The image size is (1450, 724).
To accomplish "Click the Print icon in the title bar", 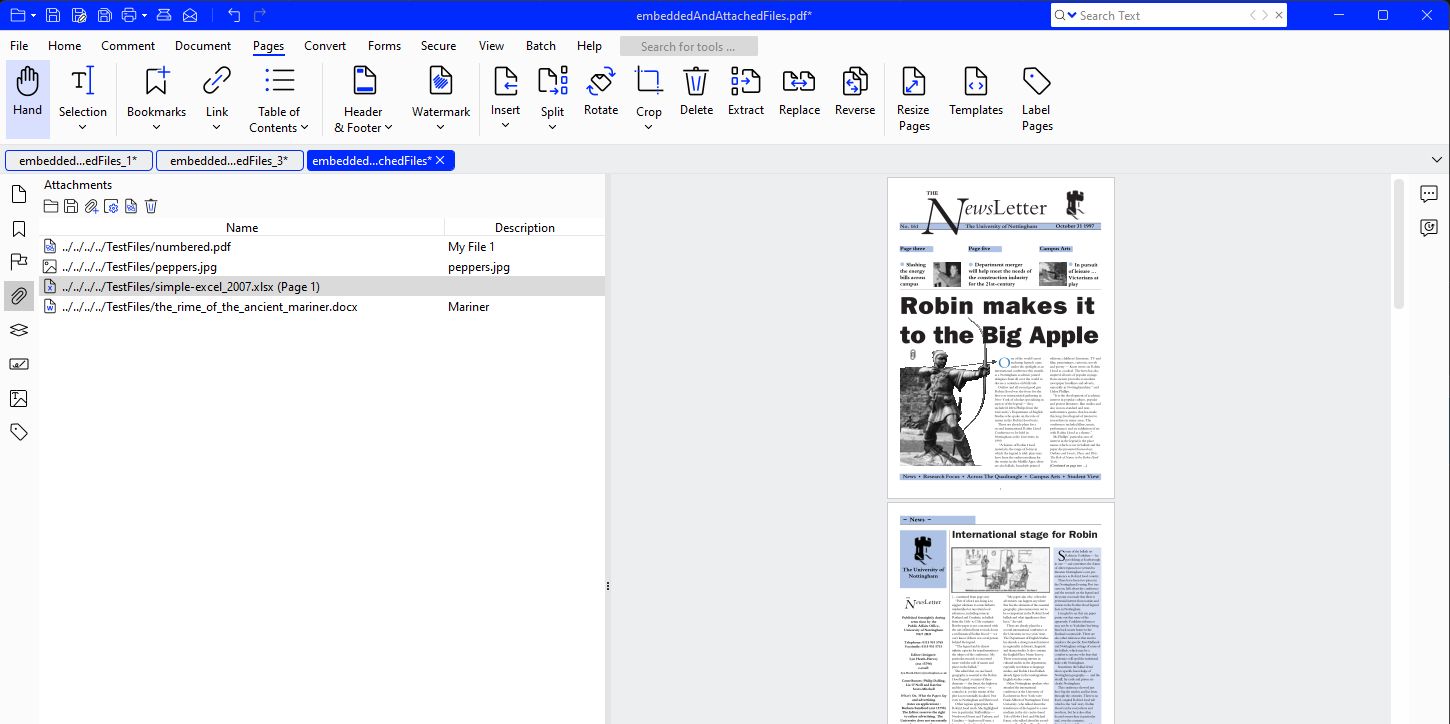I will pyautogui.click(x=128, y=15).
